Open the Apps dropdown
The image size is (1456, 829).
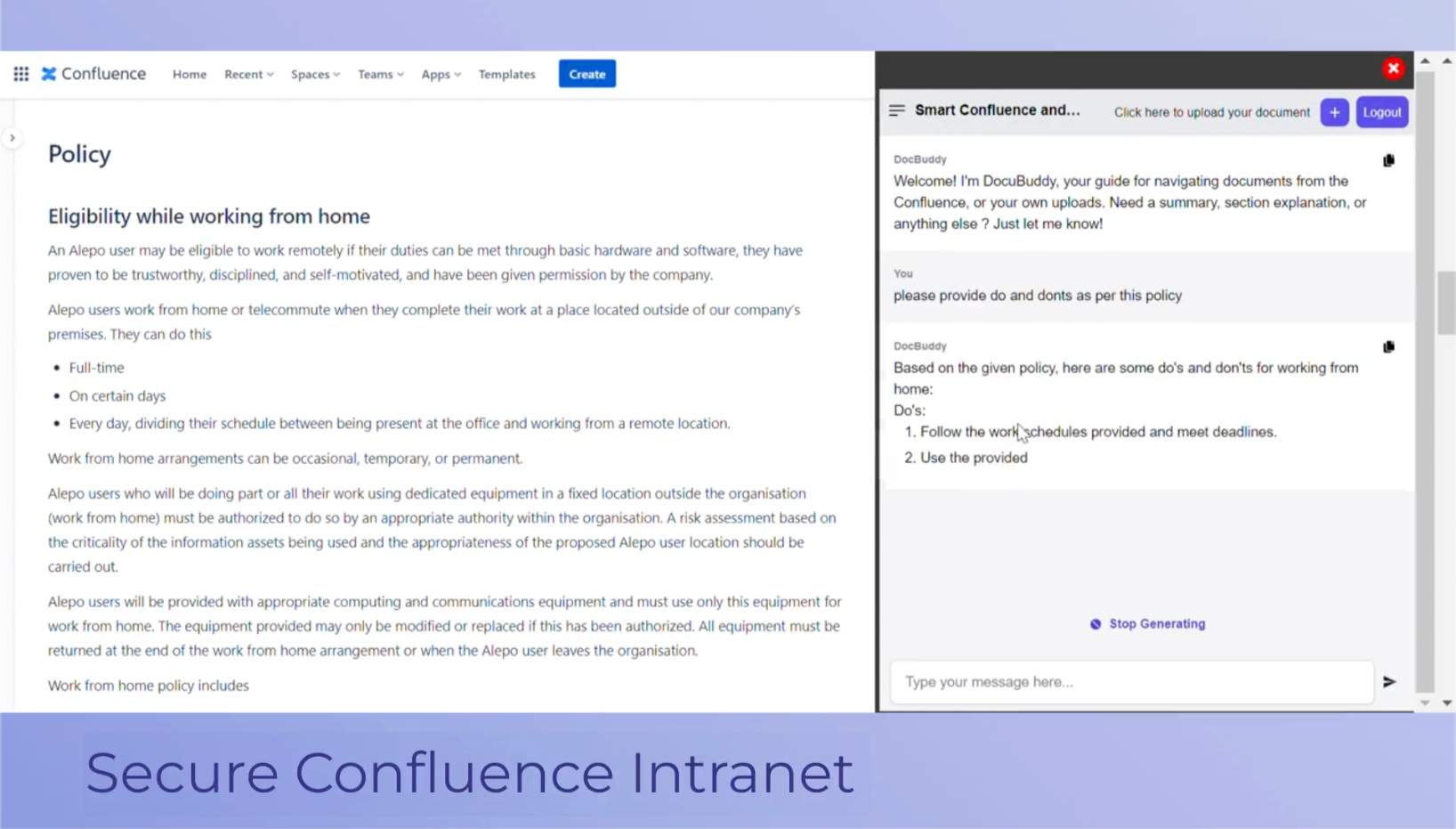coord(441,74)
